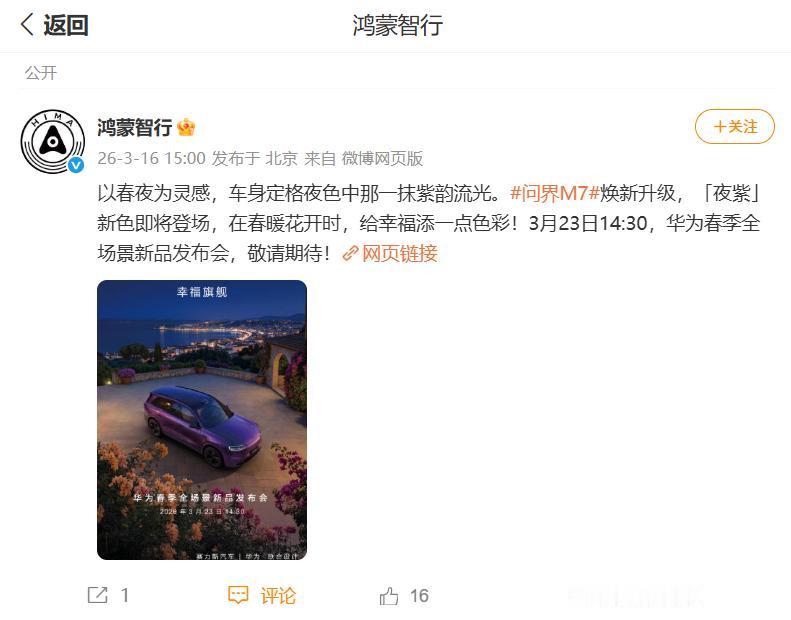Image resolution: width=791 pixels, height=620 pixels.
Task: Click the comment speech bubble icon
Action: click(x=238, y=595)
